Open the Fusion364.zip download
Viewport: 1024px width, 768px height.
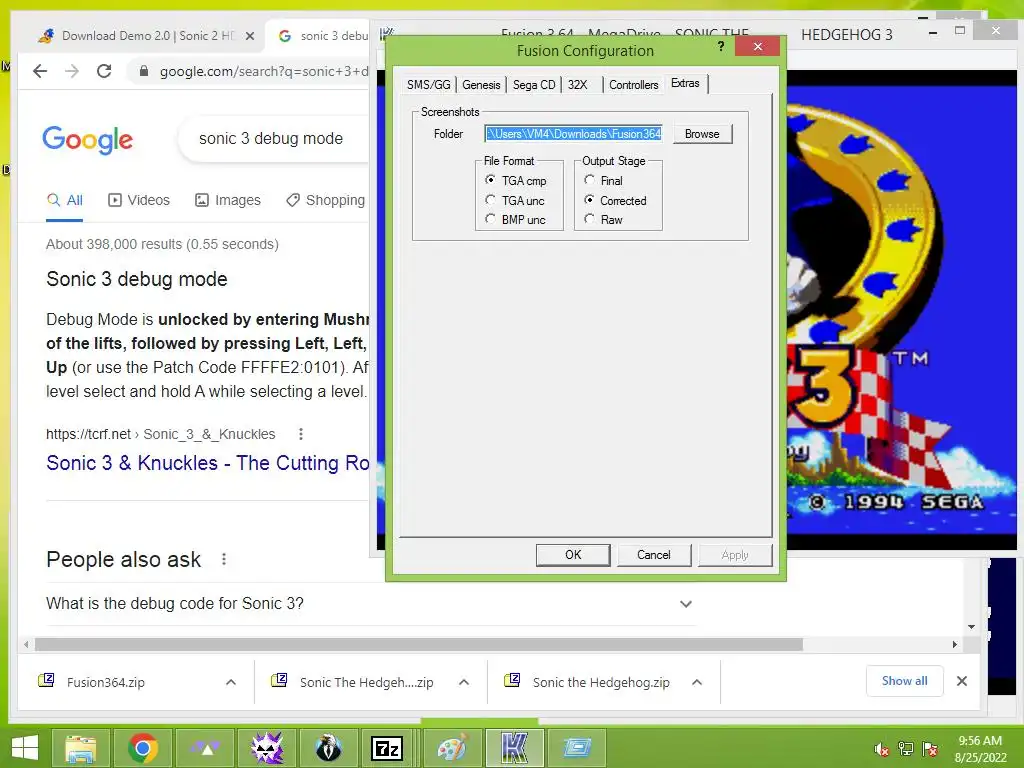tap(104, 682)
